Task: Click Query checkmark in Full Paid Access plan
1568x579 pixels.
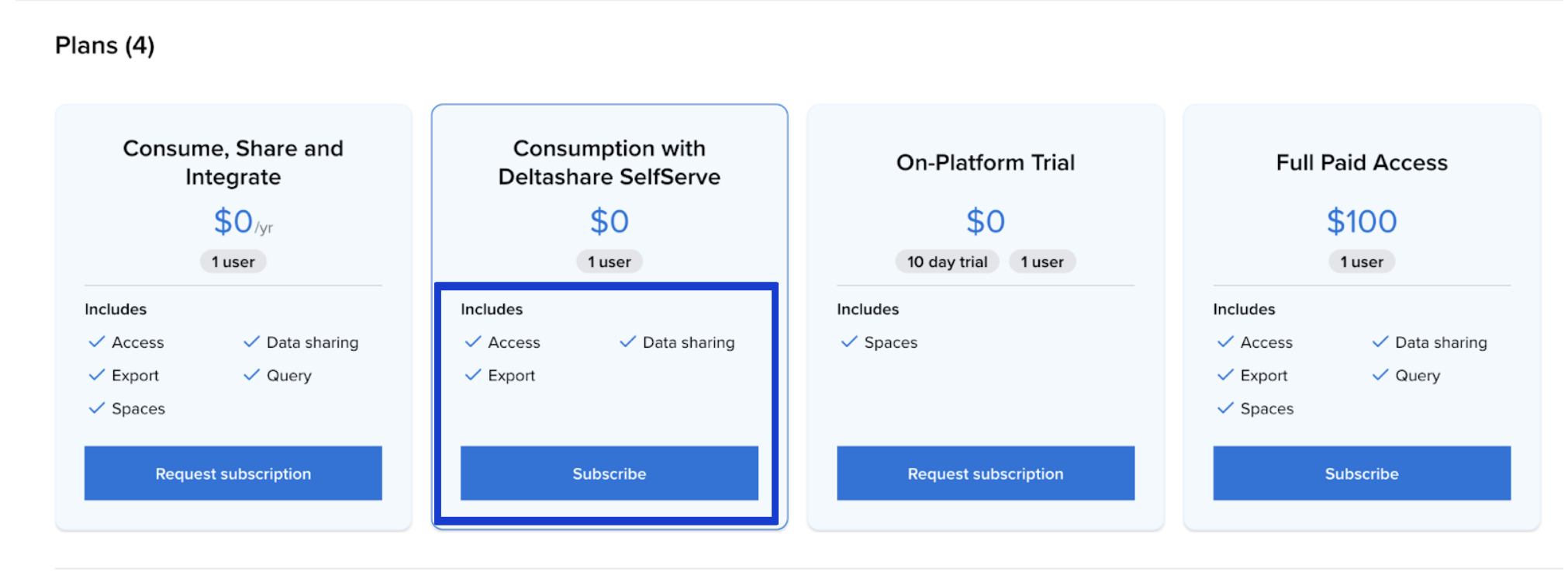Action: (1380, 376)
